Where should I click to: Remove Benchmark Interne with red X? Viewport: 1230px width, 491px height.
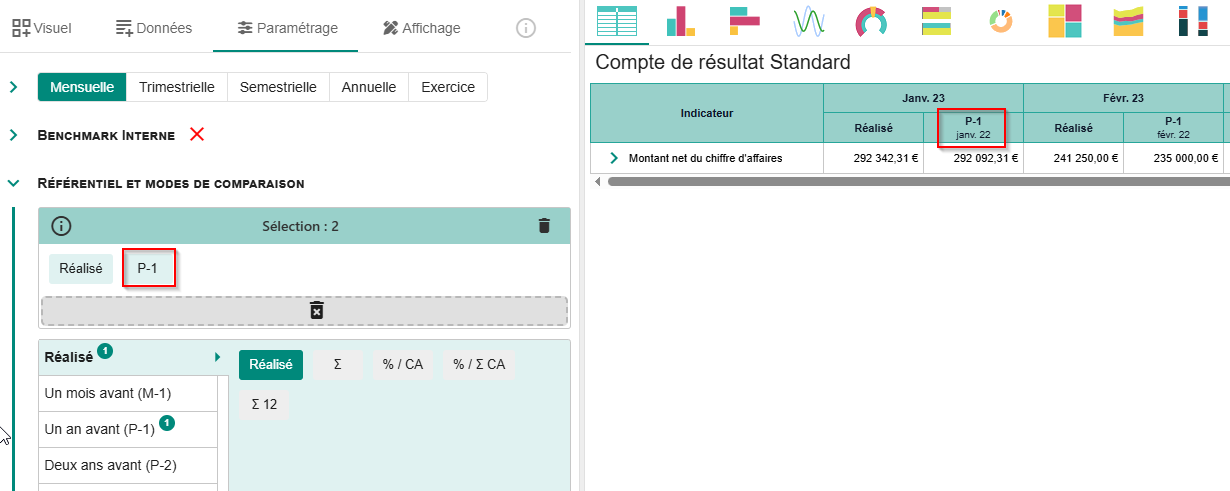tap(197, 134)
